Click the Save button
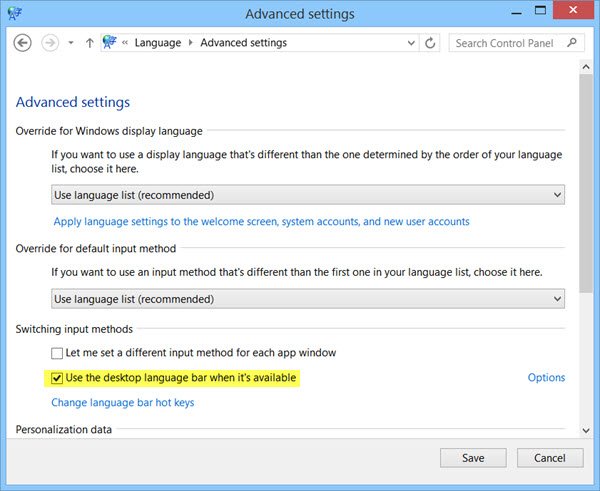The image size is (600, 491). click(473, 458)
